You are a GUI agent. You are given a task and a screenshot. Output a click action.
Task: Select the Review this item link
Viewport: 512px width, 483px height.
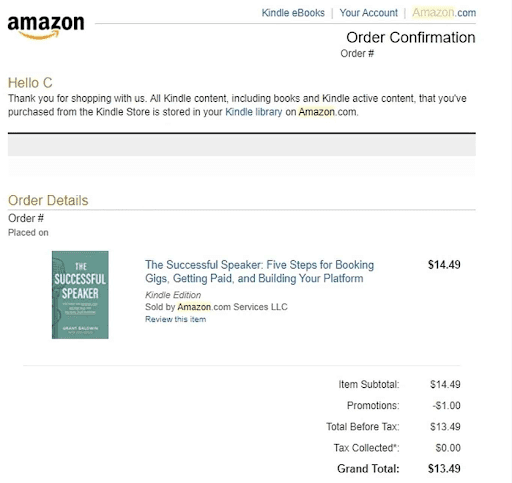175,319
